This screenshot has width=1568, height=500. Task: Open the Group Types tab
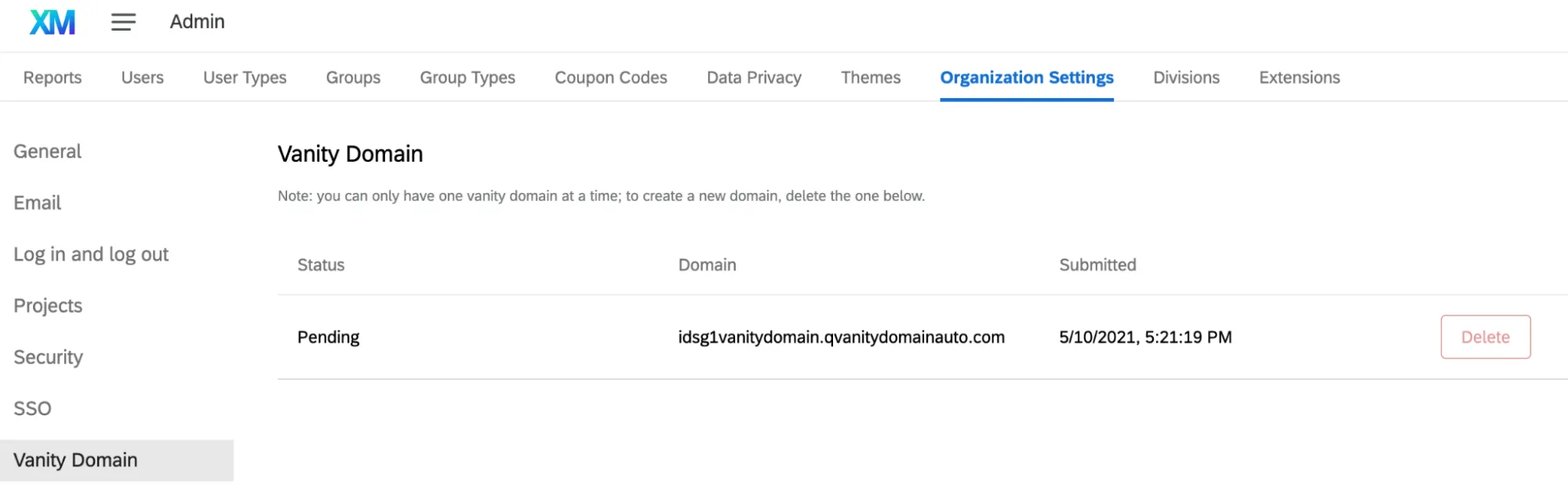point(467,78)
